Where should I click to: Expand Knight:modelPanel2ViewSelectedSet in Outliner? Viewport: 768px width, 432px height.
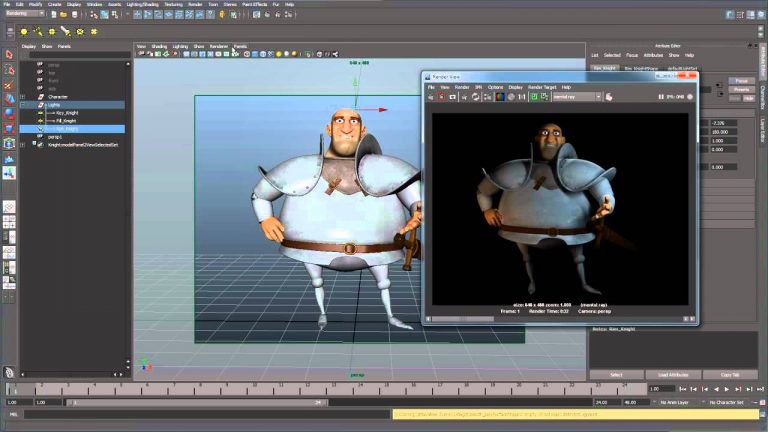click(x=23, y=145)
